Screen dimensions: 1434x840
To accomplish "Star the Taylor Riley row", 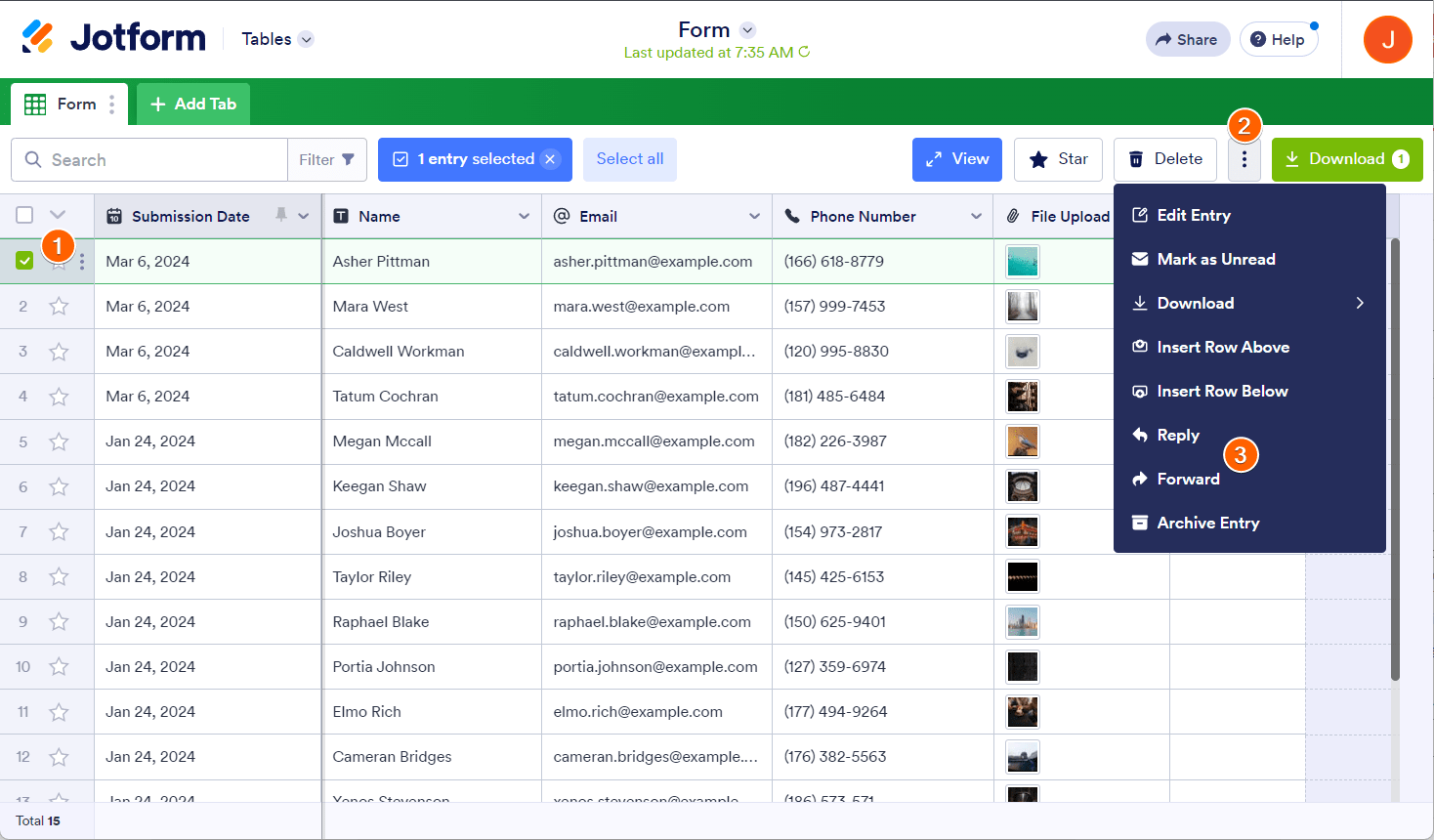I will point(59,577).
